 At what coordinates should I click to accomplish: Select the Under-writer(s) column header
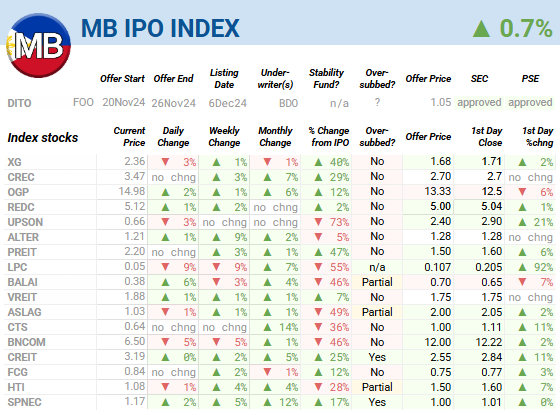click(275, 79)
